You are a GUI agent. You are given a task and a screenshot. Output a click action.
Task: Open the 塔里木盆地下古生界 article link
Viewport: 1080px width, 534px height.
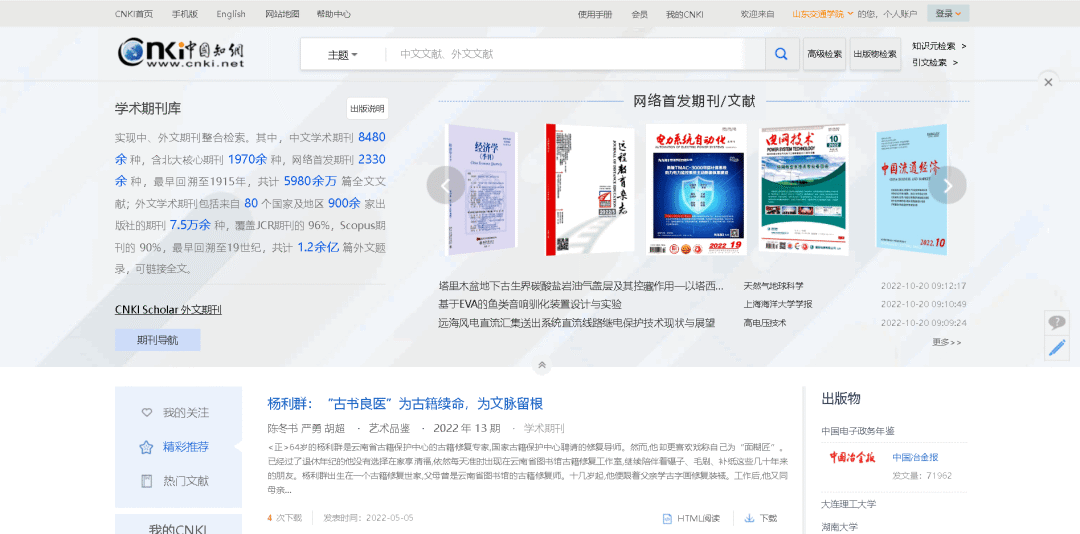coord(581,285)
